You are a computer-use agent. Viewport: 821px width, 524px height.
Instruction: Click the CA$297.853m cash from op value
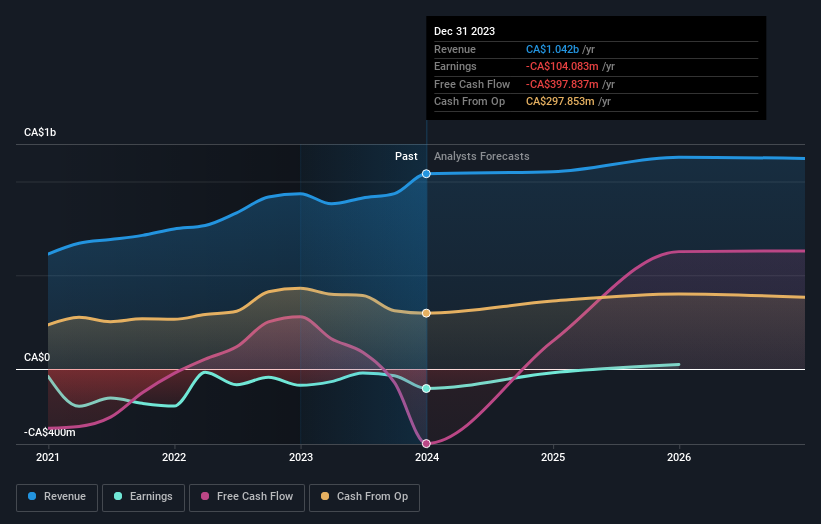pos(560,102)
